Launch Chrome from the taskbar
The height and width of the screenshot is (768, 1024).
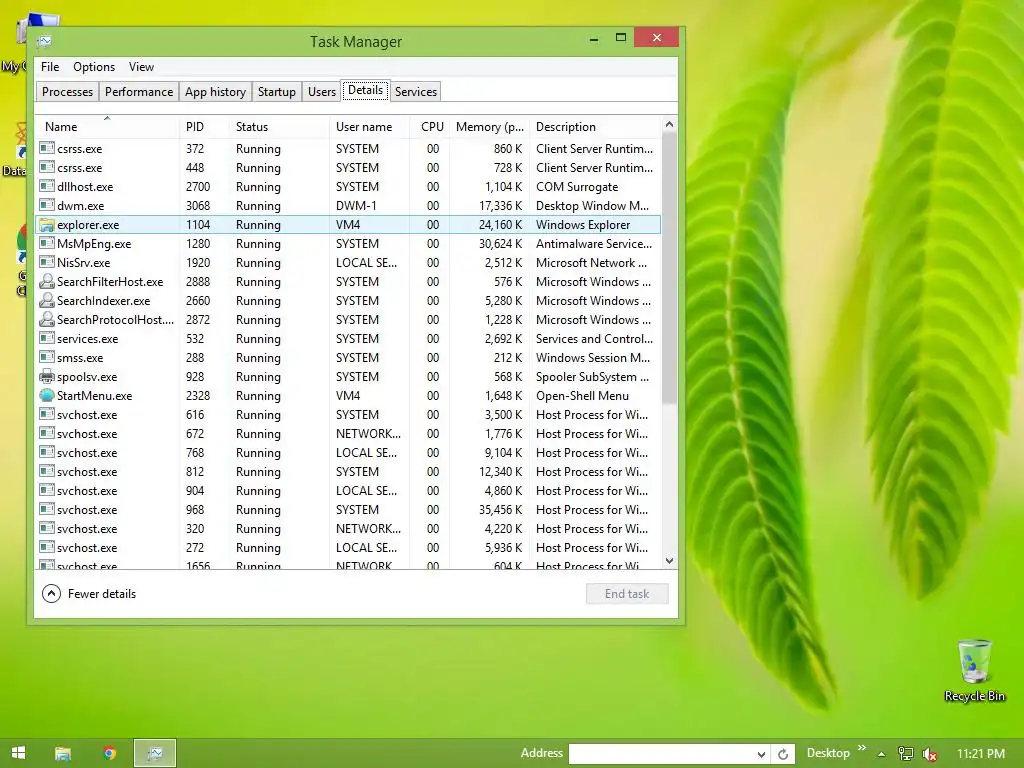(x=110, y=753)
